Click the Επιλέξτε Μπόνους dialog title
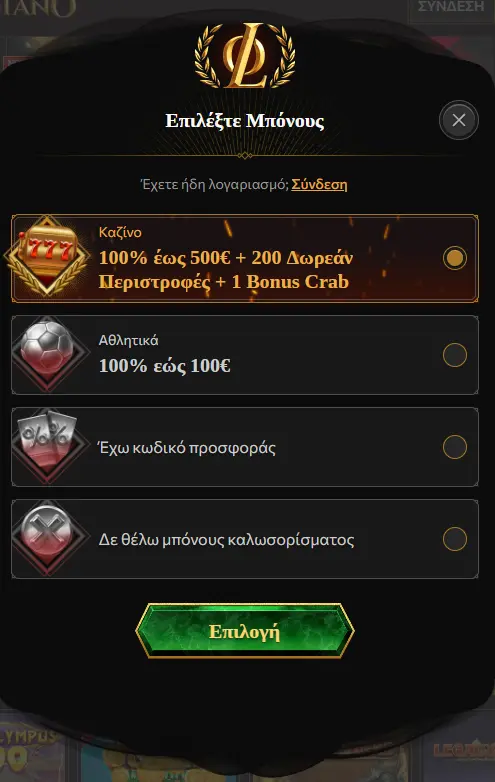Screen dimensions: 495x782 pyautogui.click(x=245, y=121)
